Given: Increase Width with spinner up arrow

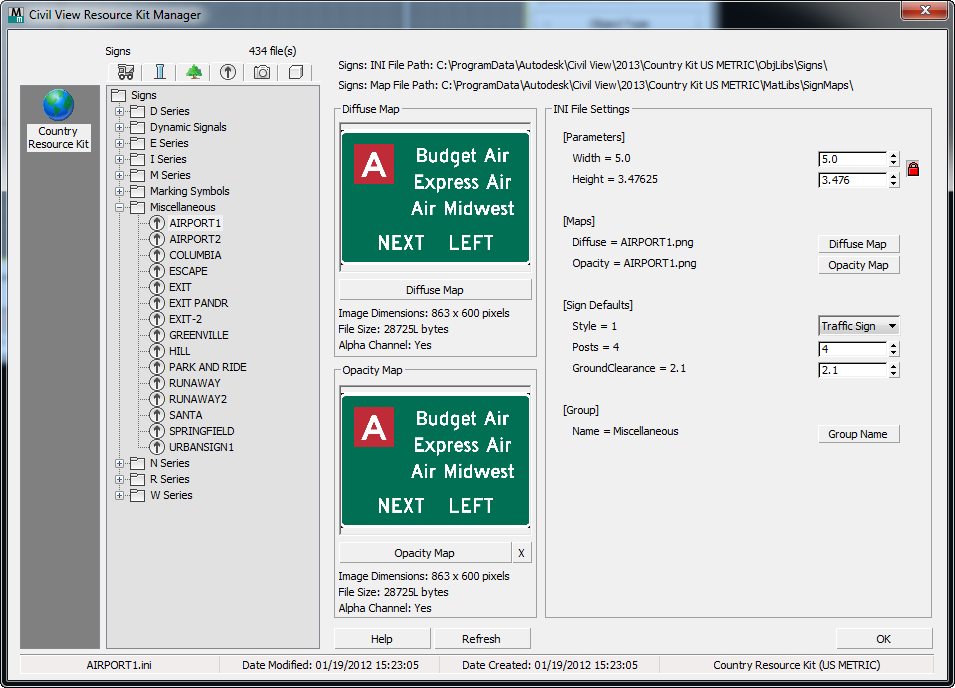Looking at the screenshot, I should [x=893, y=155].
